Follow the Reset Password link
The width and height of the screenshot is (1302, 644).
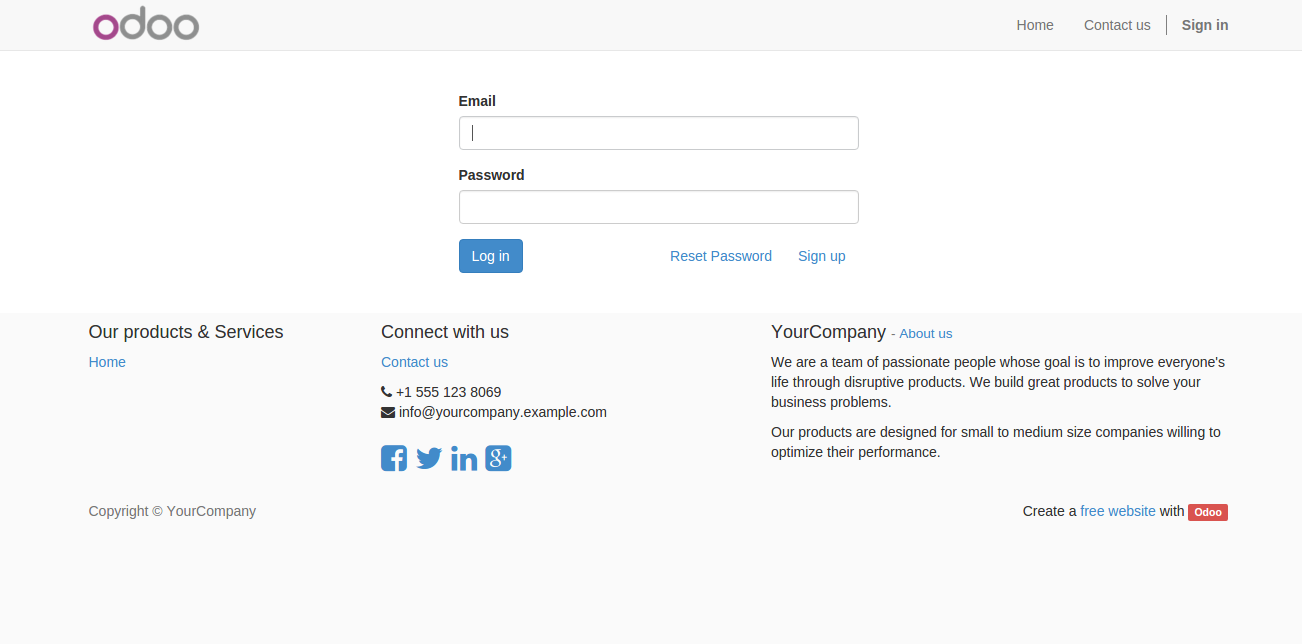point(721,256)
